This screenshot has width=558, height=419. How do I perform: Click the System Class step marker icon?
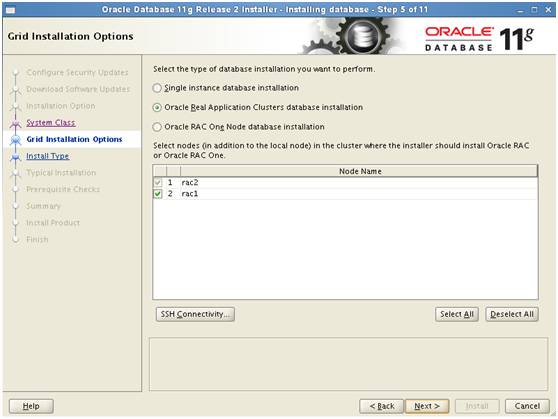pos(15,123)
